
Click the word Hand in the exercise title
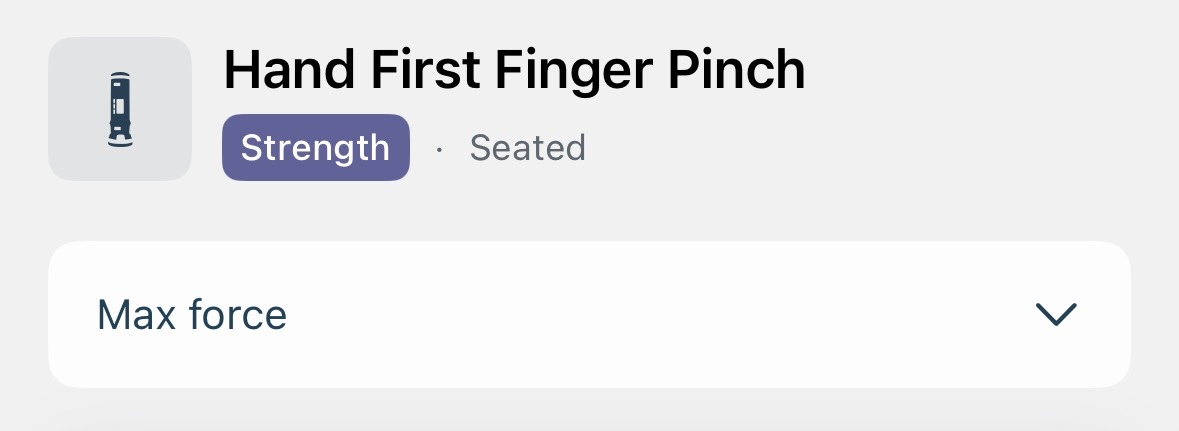pyautogui.click(x=289, y=69)
